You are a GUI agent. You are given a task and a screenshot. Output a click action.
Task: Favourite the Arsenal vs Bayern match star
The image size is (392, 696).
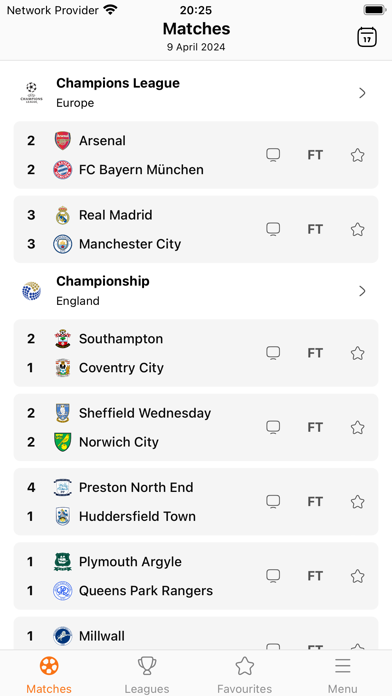(357, 155)
